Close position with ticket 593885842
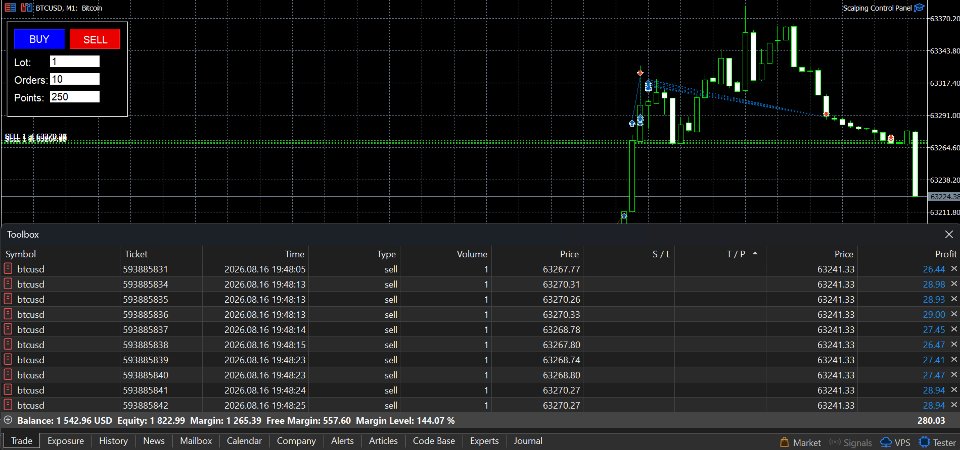Image resolution: width=960 pixels, height=450 pixels. pos(954,405)
